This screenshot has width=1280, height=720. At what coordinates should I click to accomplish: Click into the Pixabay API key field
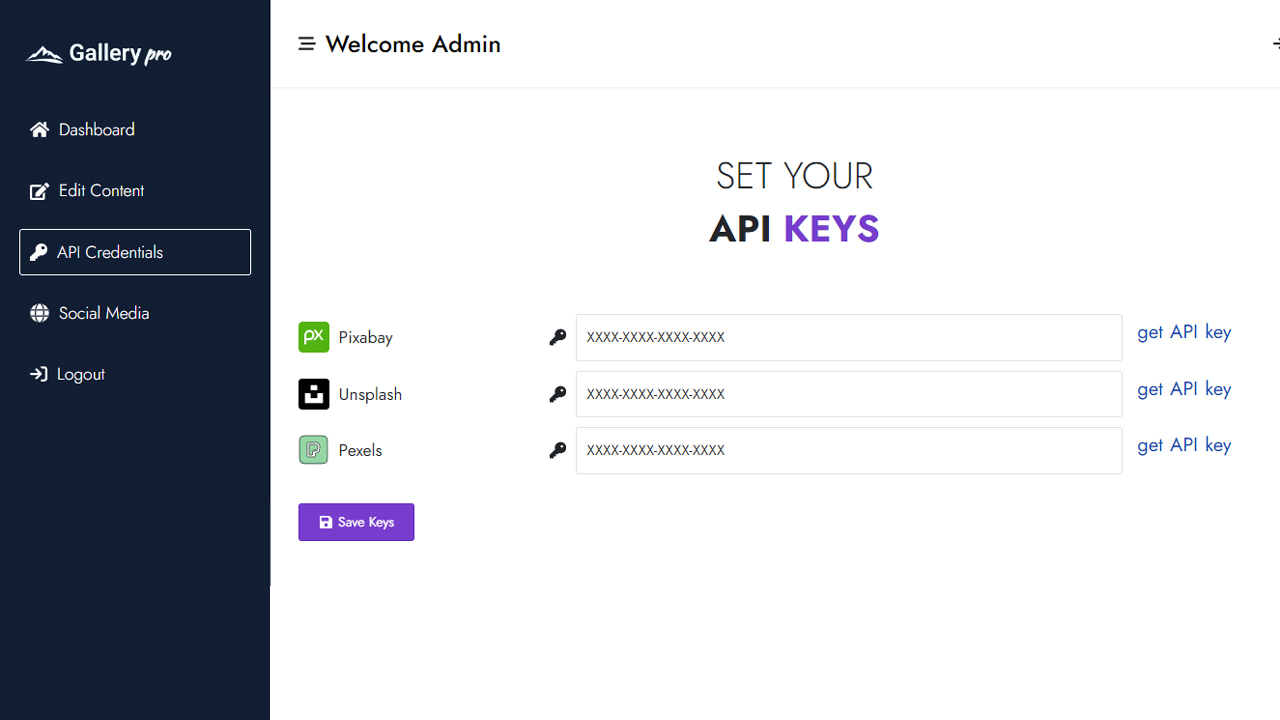[x=848, y=338]
